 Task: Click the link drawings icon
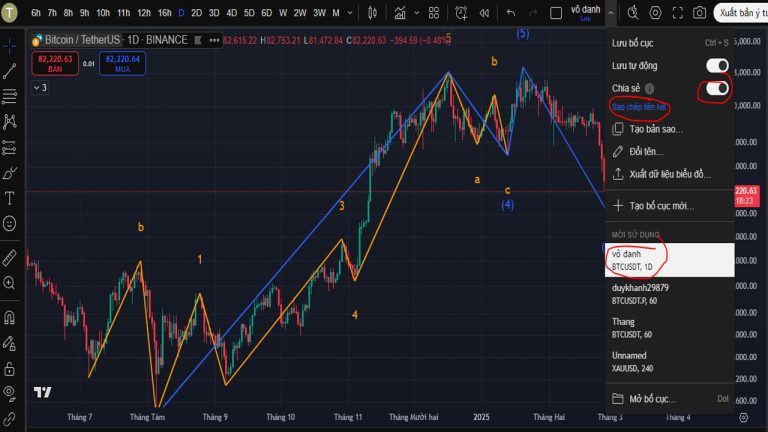click(9, 419)
